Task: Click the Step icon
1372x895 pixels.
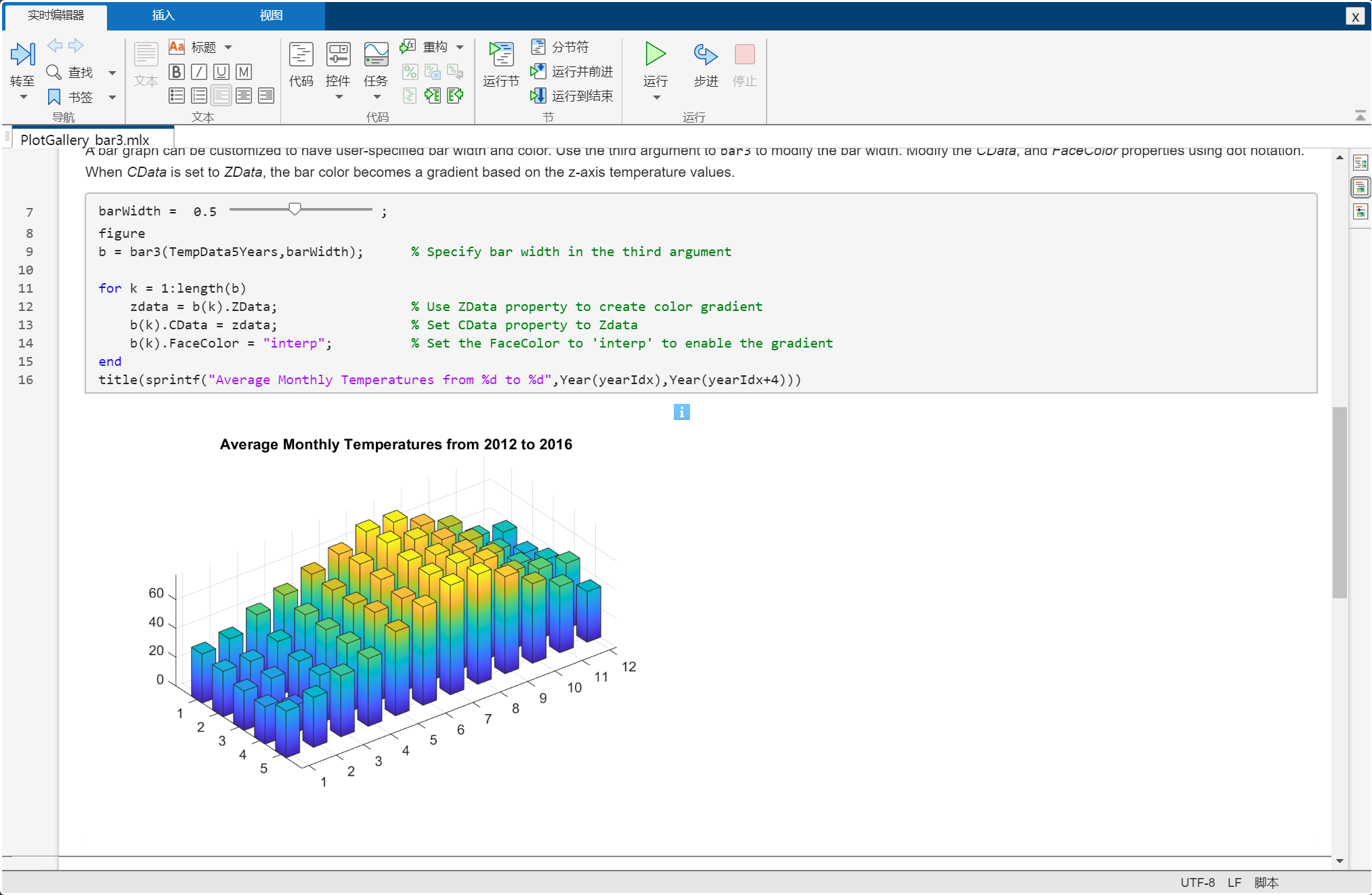Action: (705, 54)
